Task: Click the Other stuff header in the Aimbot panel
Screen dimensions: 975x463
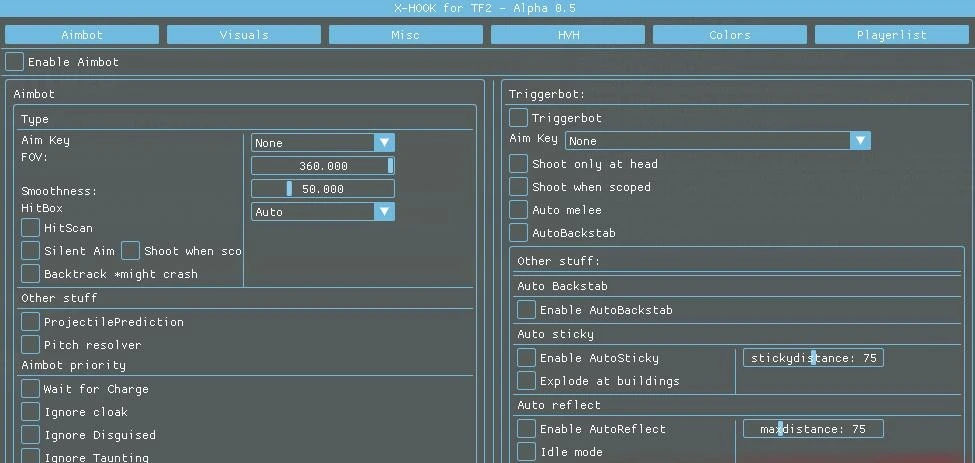Action: [x=59, y=298]
